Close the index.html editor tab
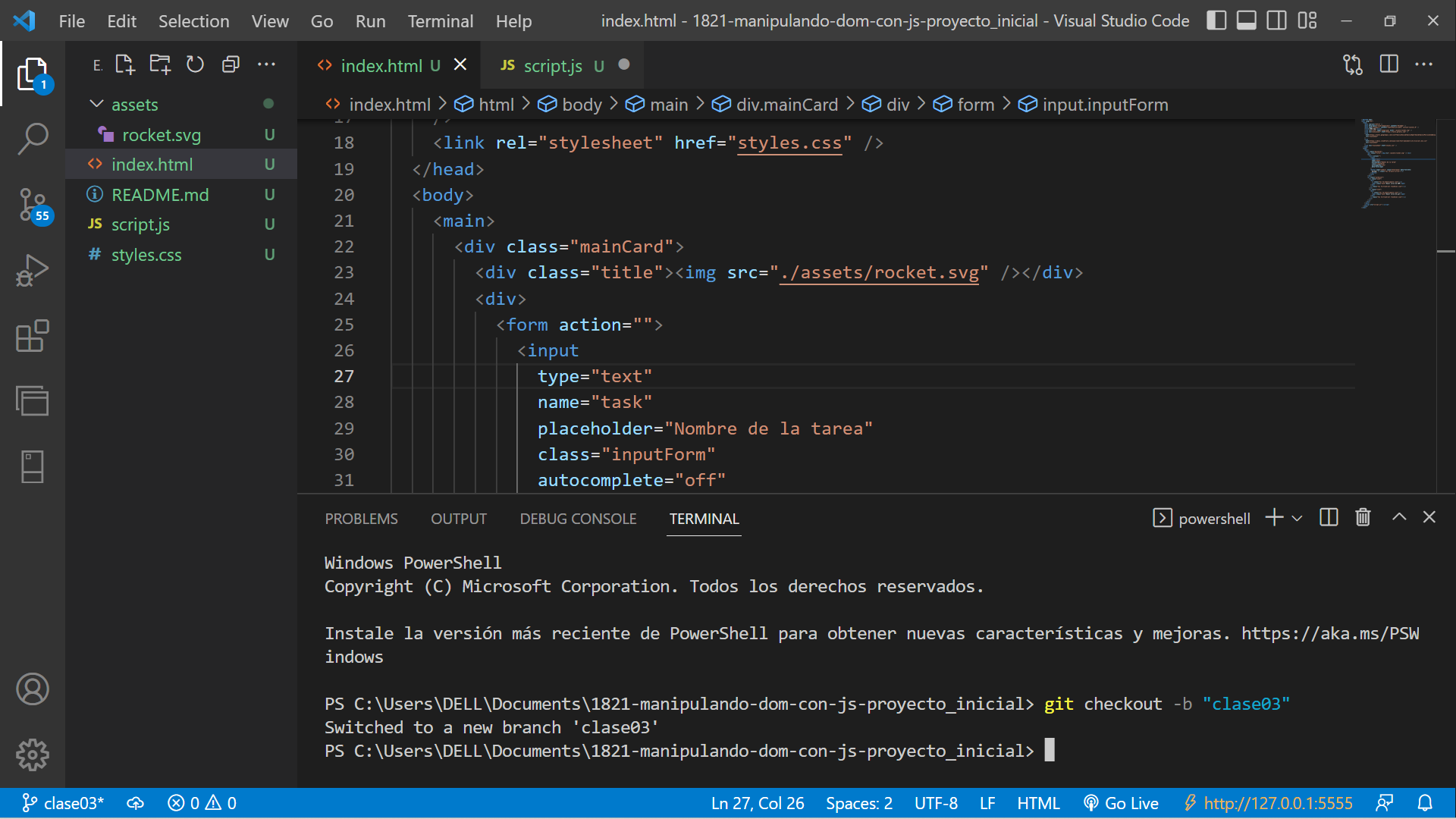Screen dimensions: 1456x819 (460, 65)
